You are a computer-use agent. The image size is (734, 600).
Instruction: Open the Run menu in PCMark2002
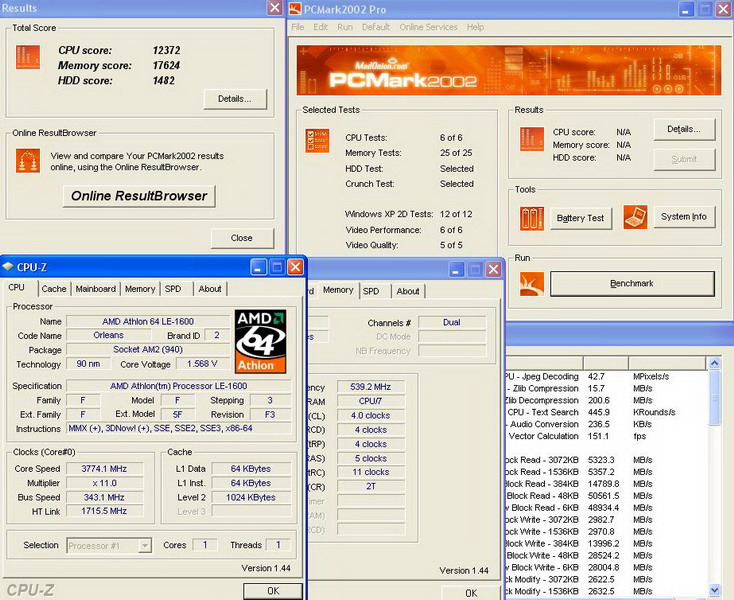(345, 27)
